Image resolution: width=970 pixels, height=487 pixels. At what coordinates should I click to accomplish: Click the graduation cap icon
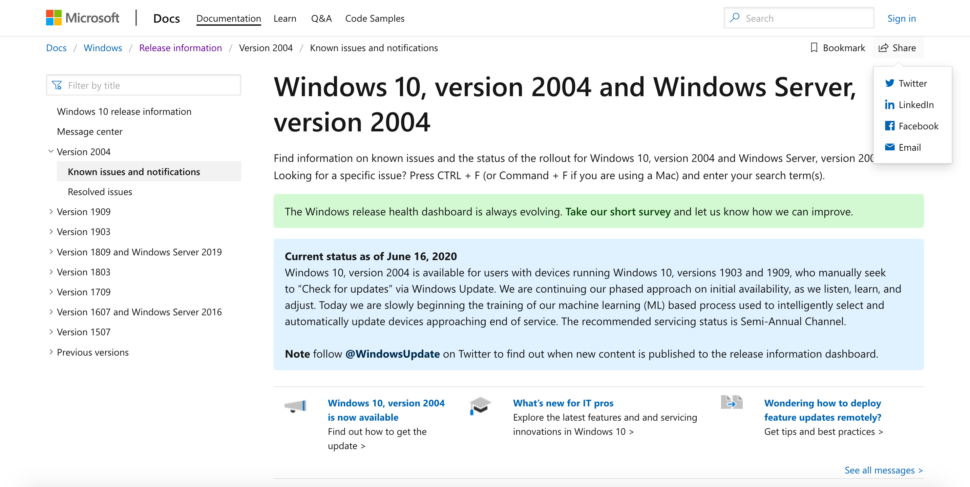[x=480, y=406]
